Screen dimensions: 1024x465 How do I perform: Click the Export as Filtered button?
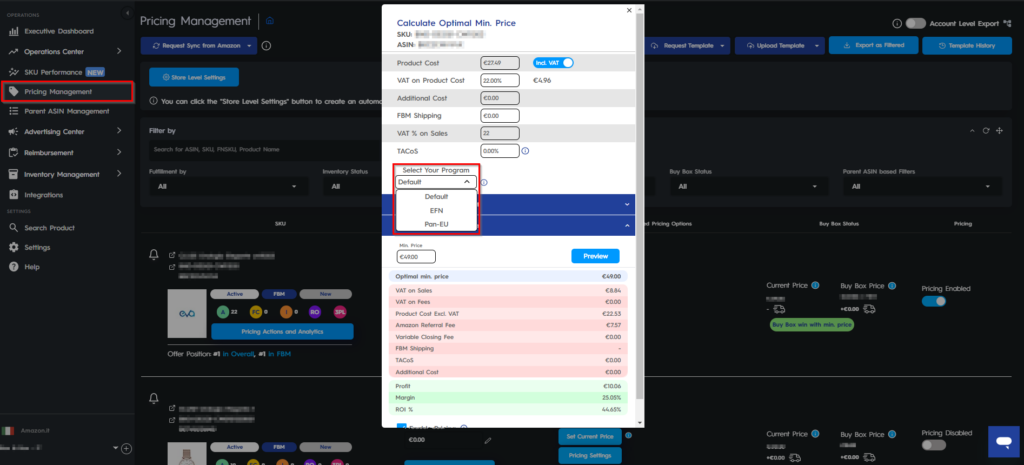[x=874, y=46]
